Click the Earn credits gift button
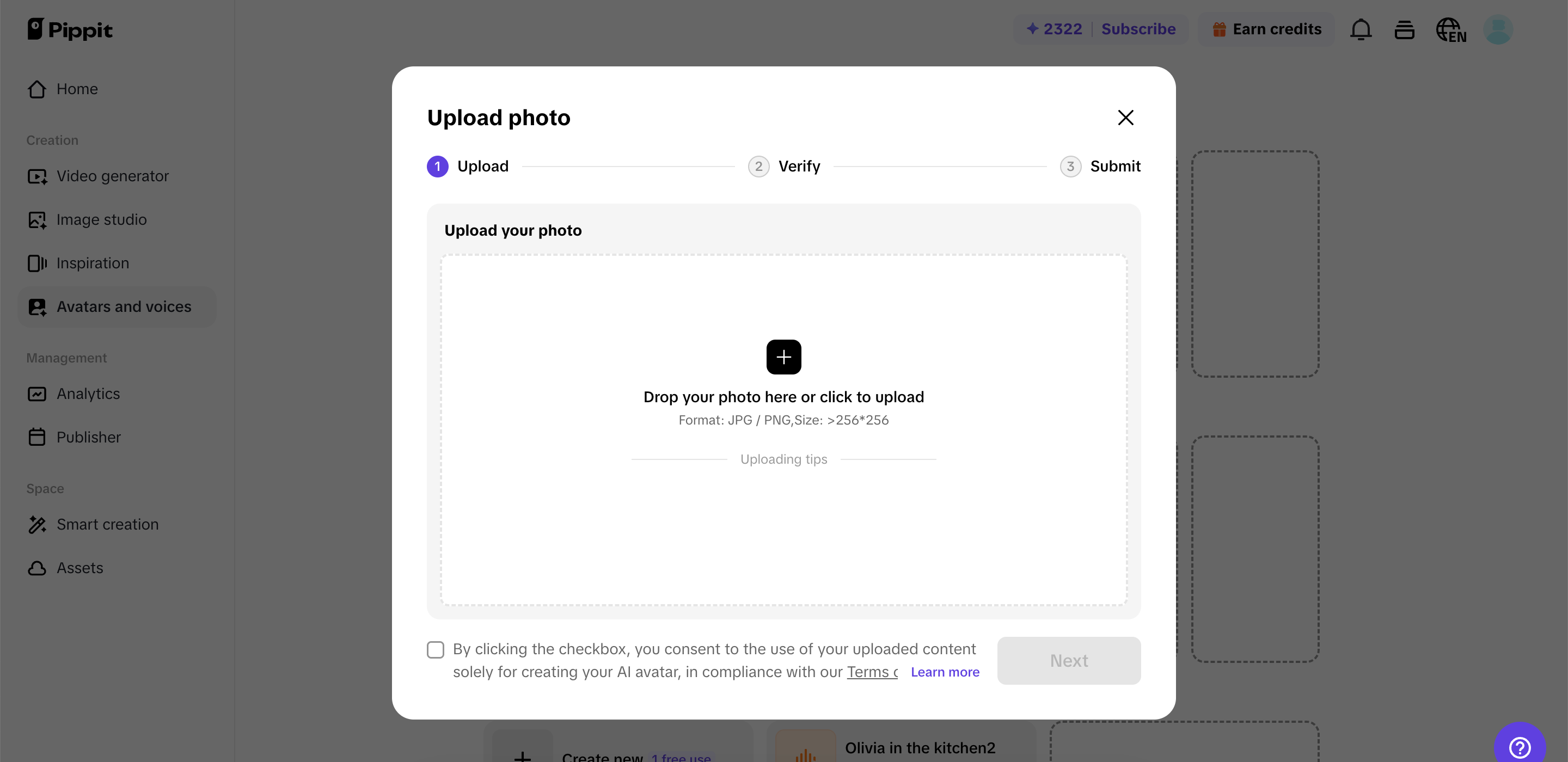This screenshot has width=1568, height=762. click(1267, 29)
